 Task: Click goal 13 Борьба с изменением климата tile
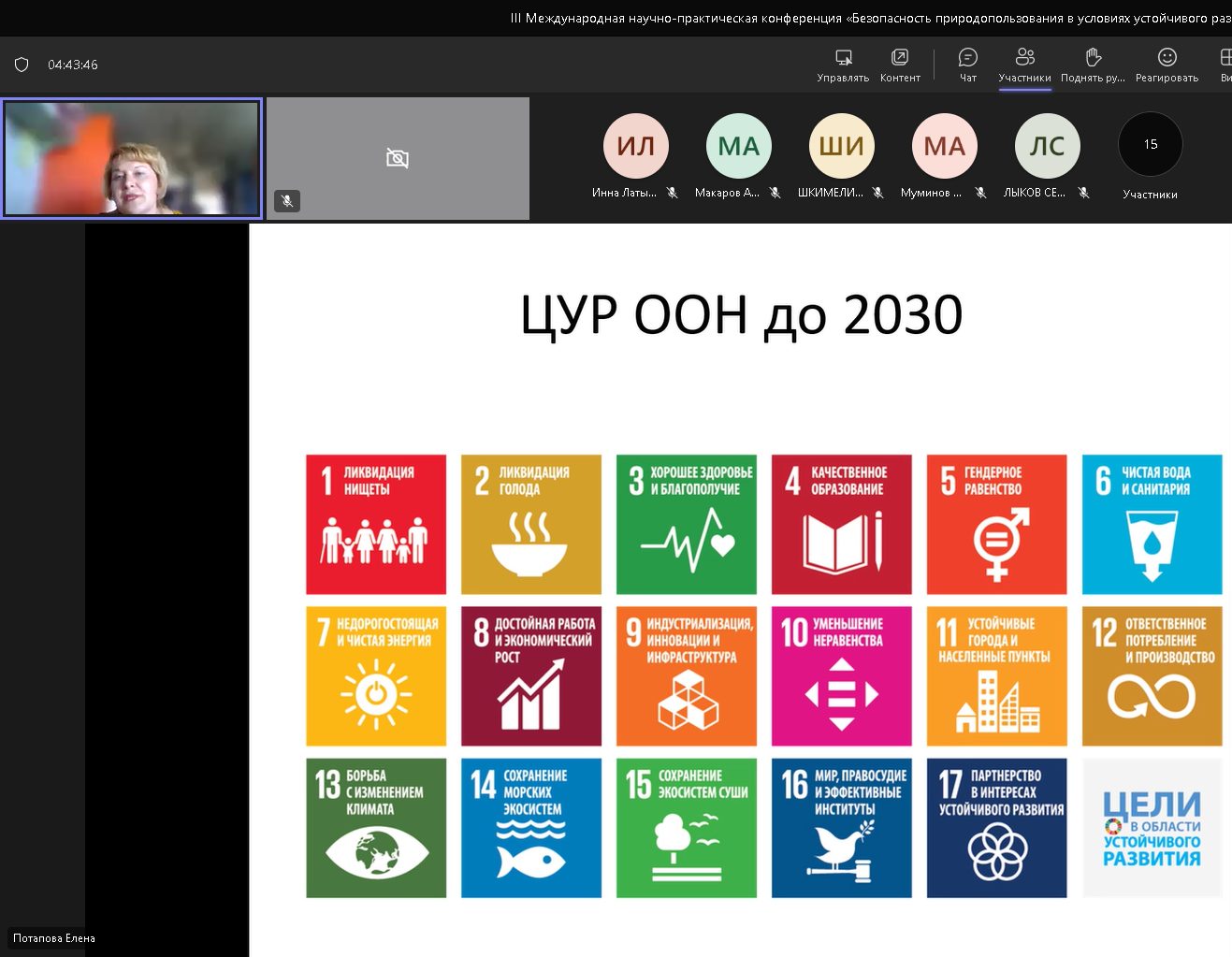coord(376,828)
